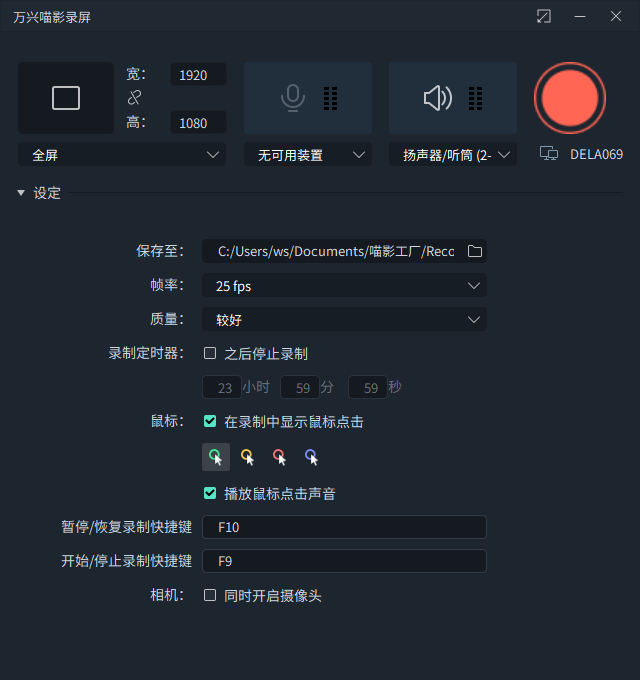
Task: Enable 同时开启摄像头 checkbox
Action: click(210, 595)
